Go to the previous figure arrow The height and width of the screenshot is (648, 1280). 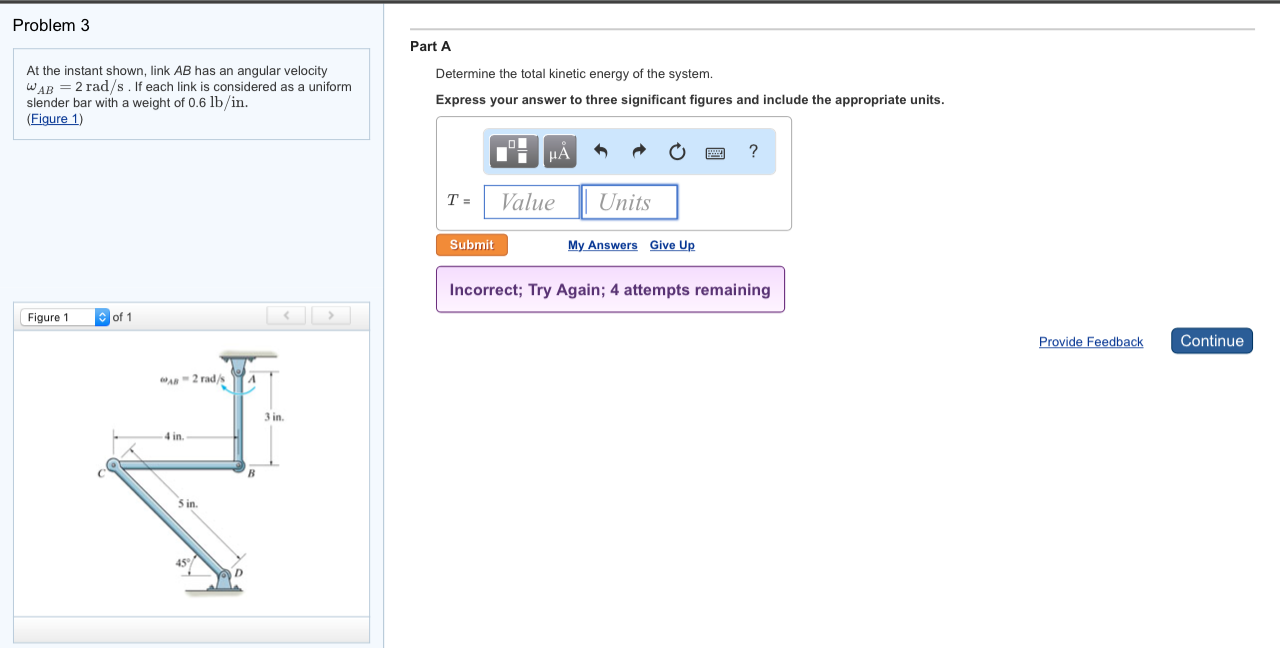coord(287,316)
